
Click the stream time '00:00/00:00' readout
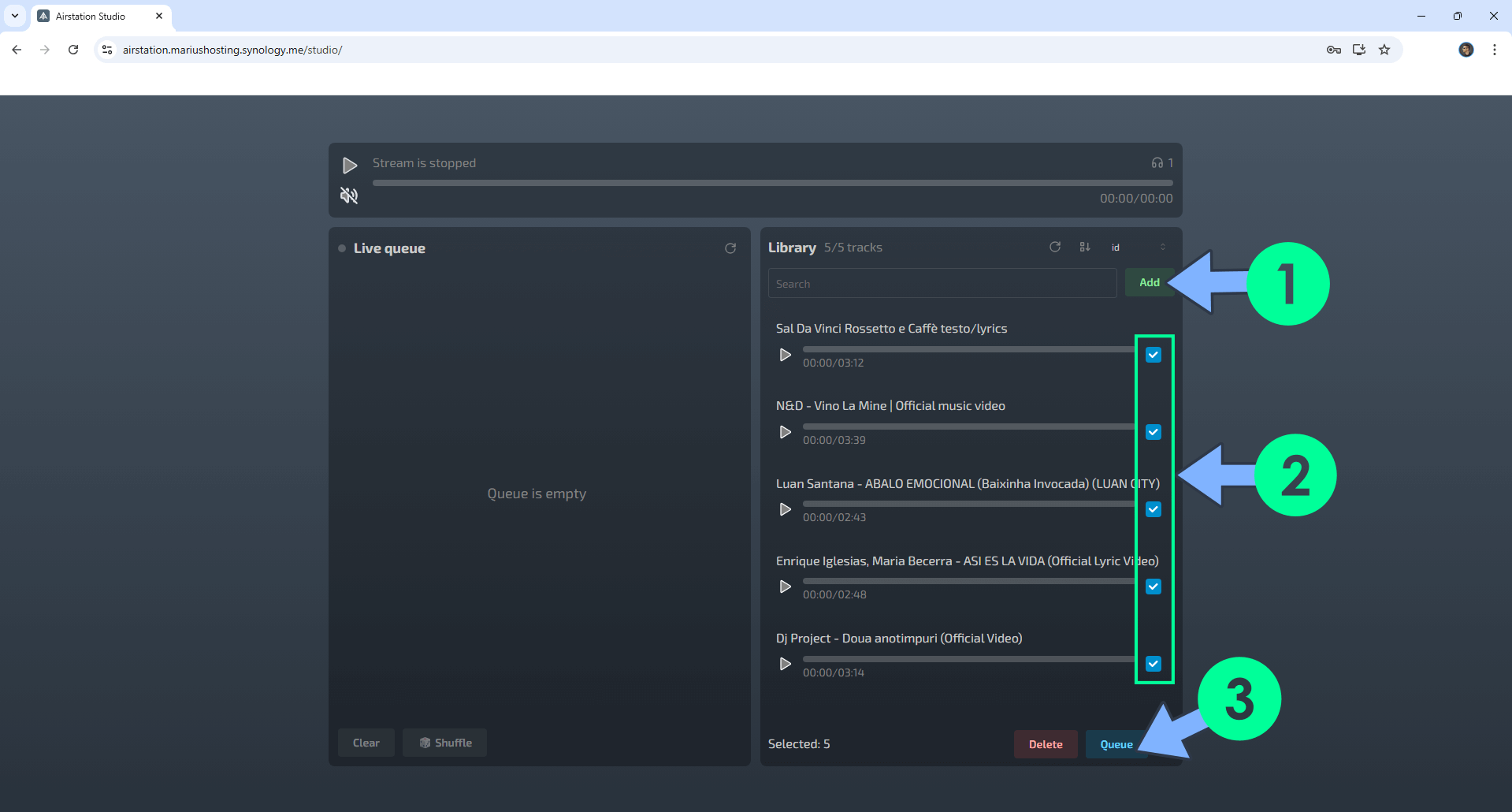pyautogui.click(x=1136, y=199)
